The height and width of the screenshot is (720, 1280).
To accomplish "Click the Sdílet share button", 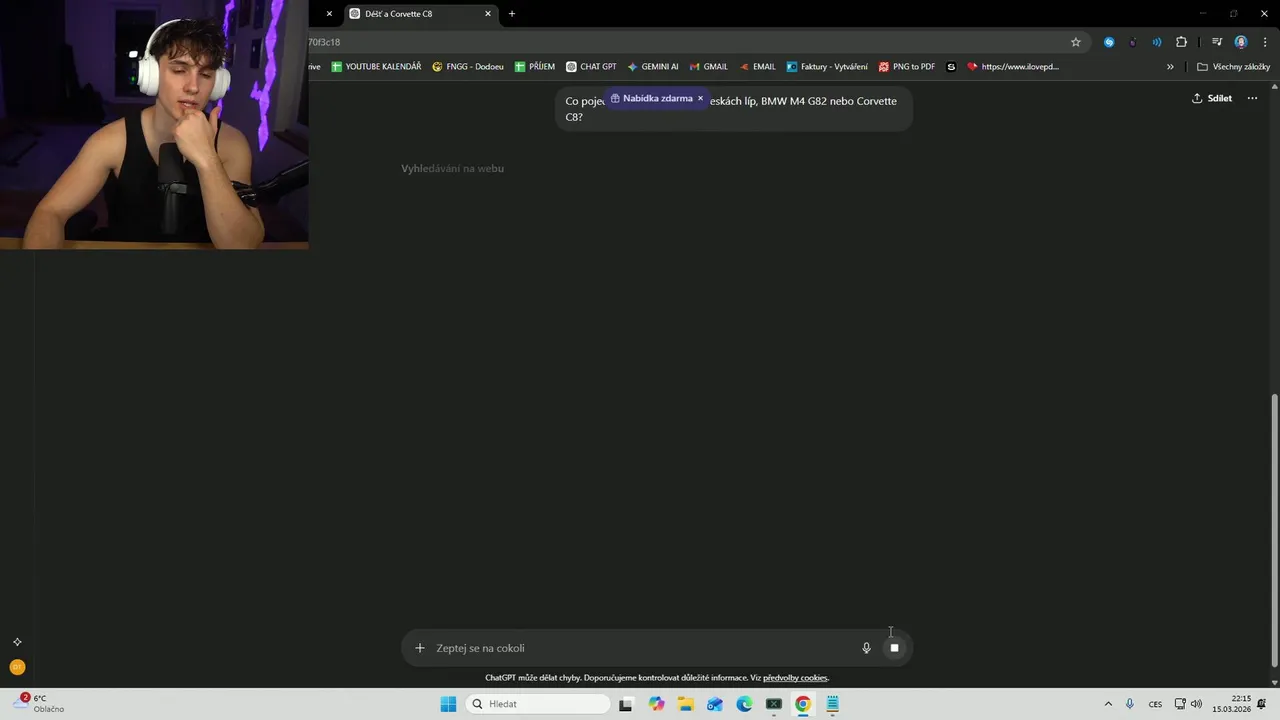I will 1212,98.
